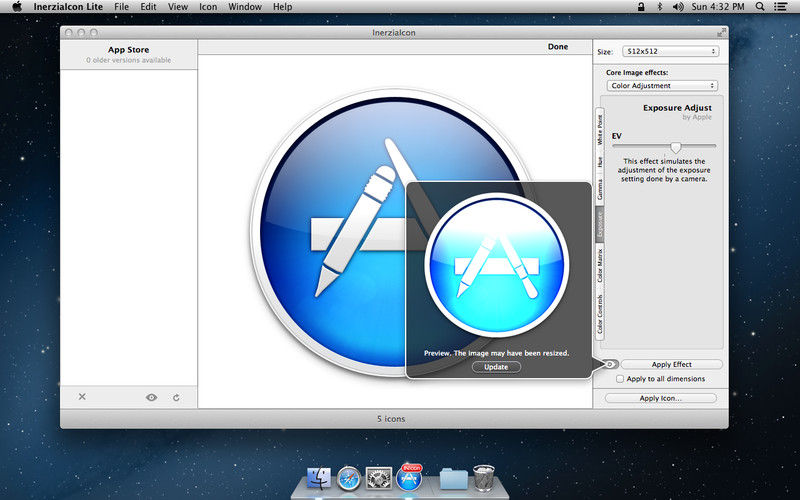
Task: Click the Sun 4:32 PM clock
Action: [718, 7]
